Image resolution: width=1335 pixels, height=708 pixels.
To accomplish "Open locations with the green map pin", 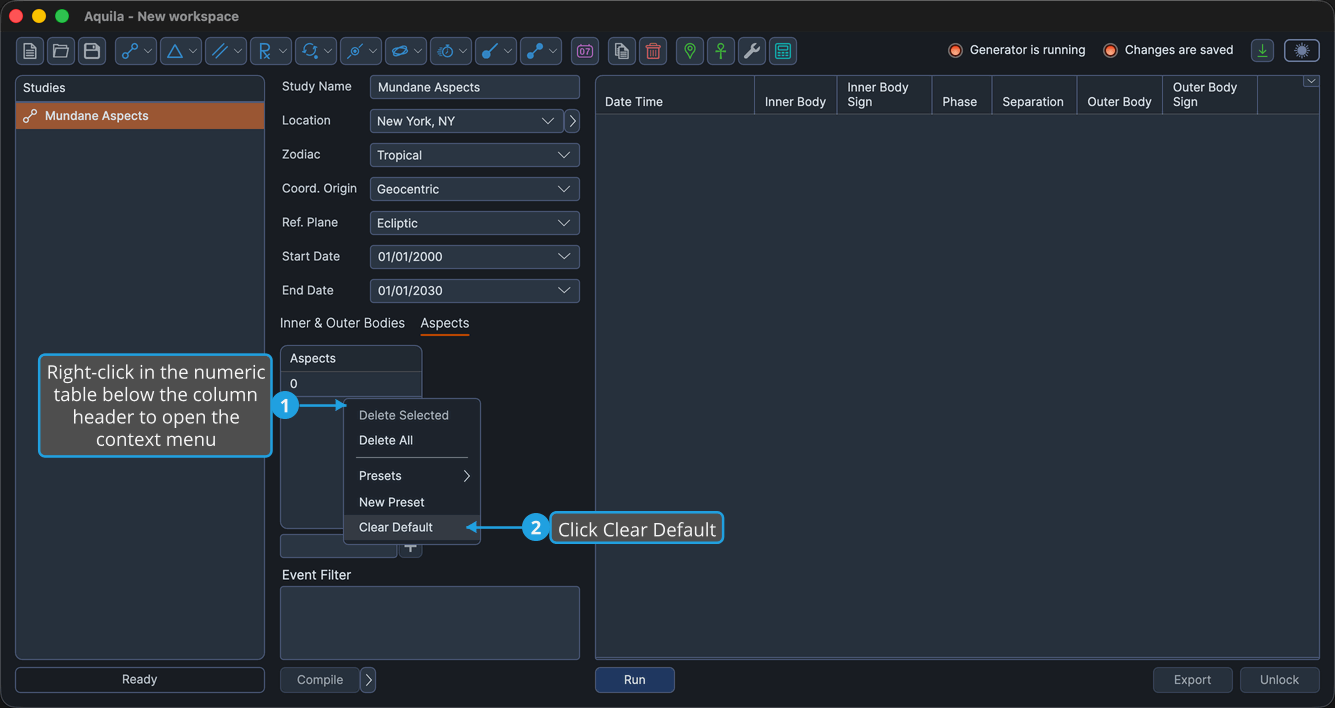I will [690, 51].
